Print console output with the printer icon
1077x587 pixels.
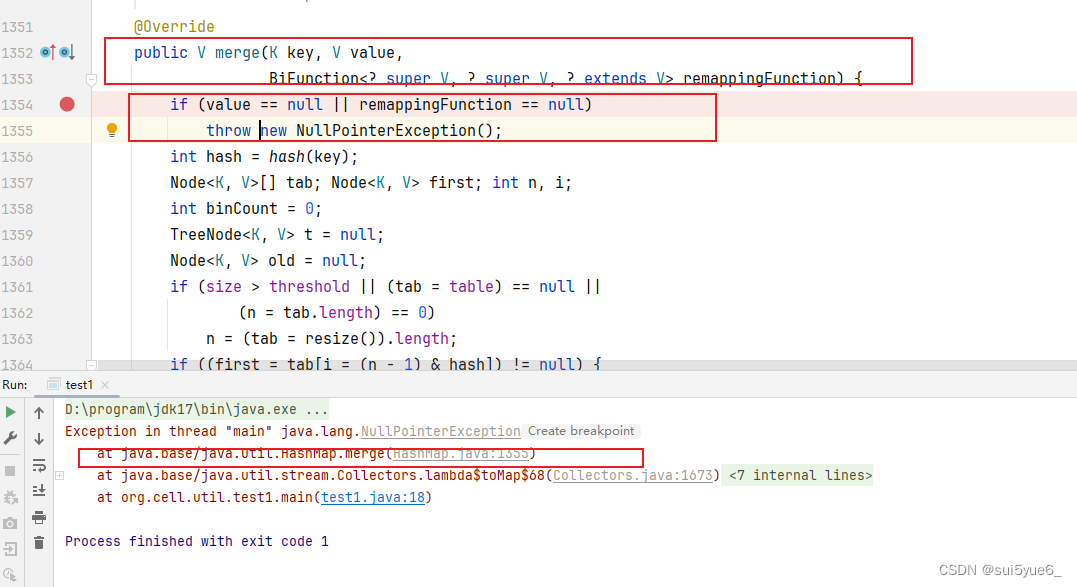point(37,517)
